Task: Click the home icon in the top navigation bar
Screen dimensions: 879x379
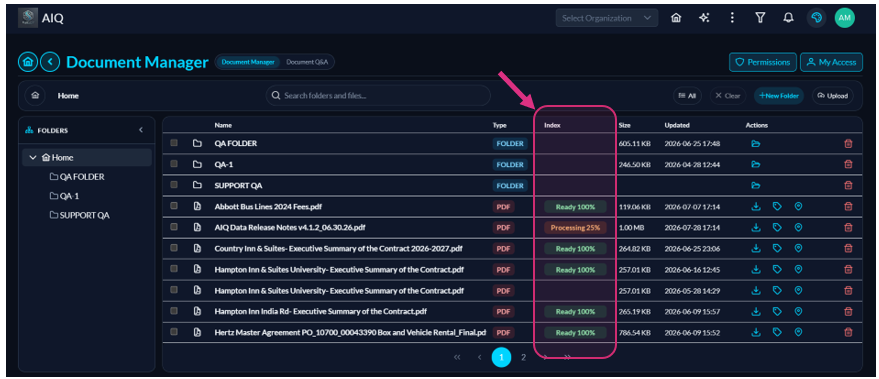Action: coord(676,18)
